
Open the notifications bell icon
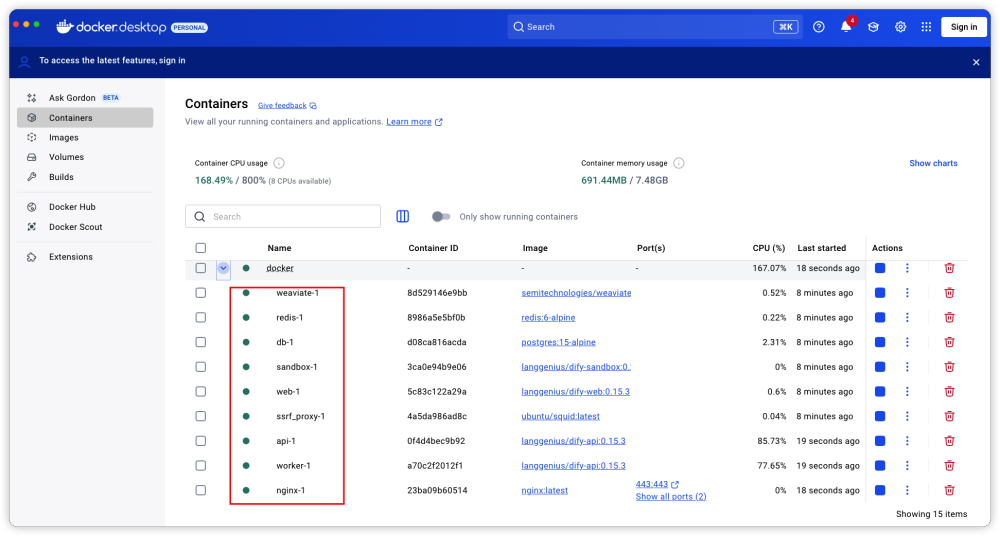[846, 27]
